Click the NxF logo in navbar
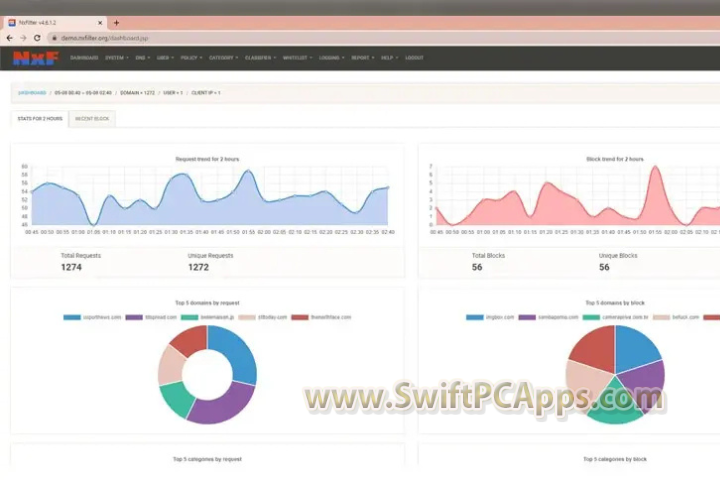 coord(36,58)
